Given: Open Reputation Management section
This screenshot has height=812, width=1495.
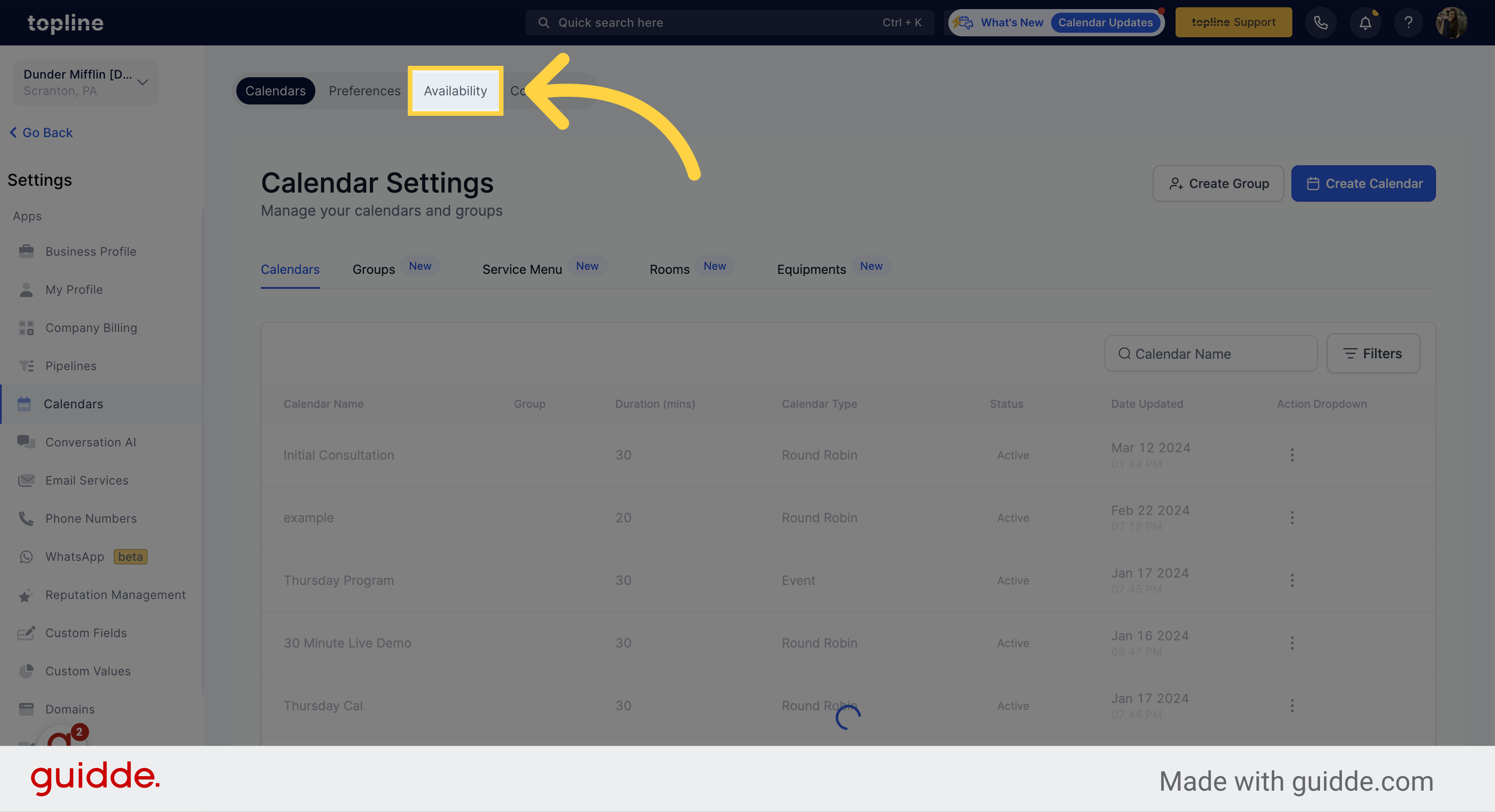Looking at the screenshot, I should pyautogui.click(x=115, y=595).
